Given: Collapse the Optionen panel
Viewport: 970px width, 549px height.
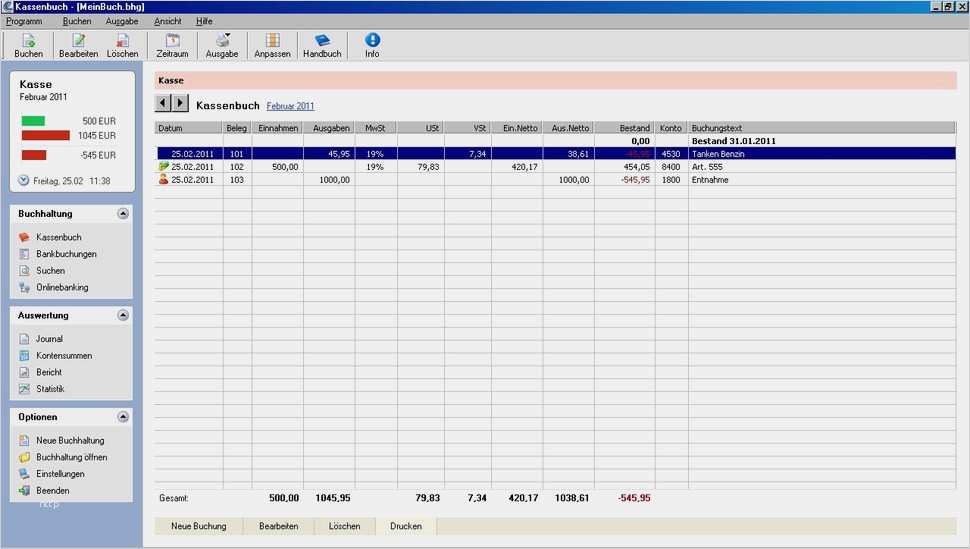Looking at the screenshot, I should [123, 417].
